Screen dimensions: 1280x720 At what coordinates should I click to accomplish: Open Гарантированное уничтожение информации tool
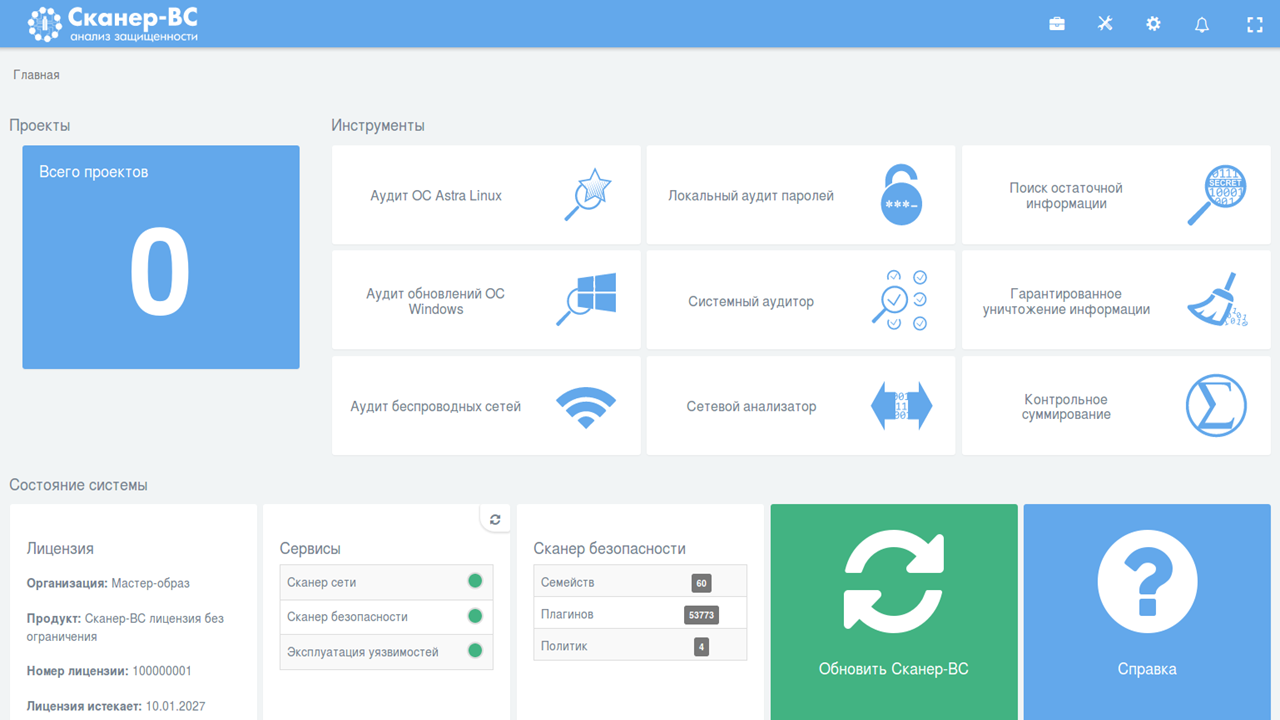pos(1116,300)
